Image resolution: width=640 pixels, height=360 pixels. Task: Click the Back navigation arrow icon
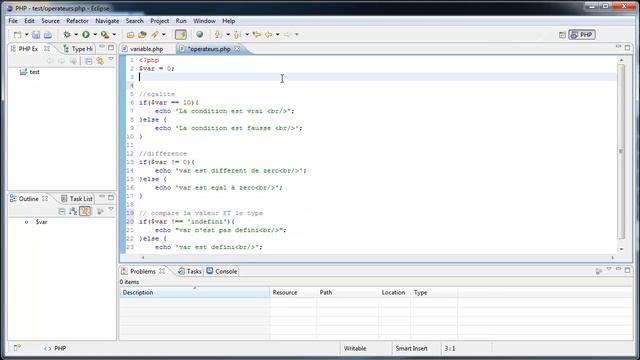268,35
